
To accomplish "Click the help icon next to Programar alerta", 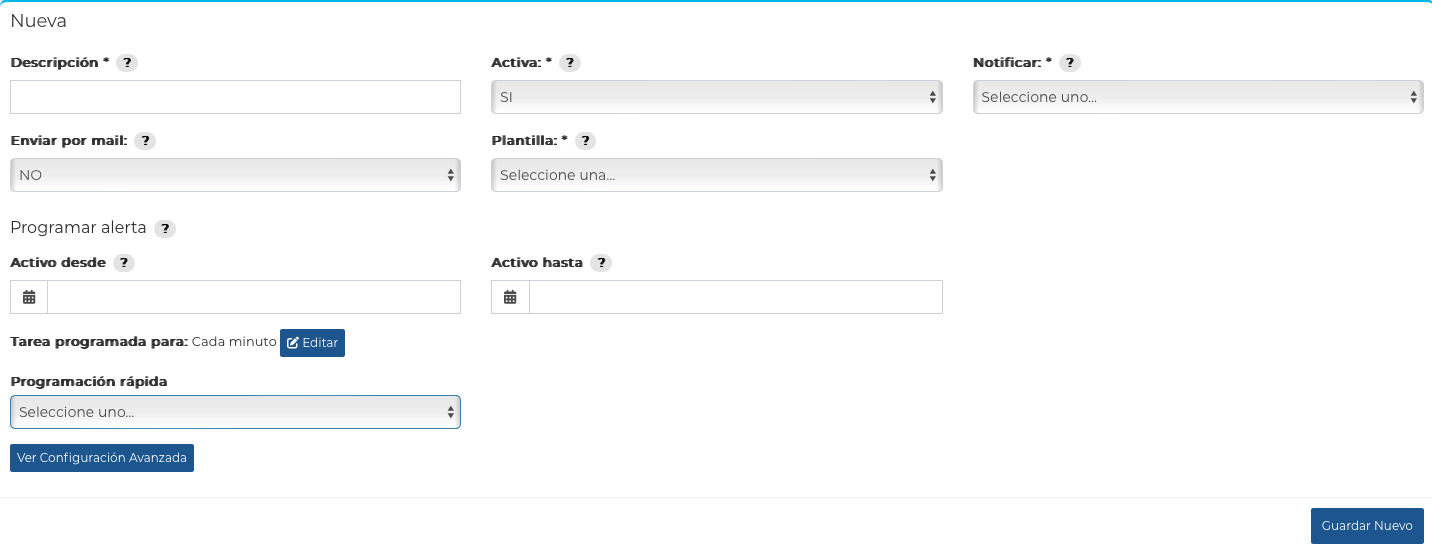I will (165, 229).
